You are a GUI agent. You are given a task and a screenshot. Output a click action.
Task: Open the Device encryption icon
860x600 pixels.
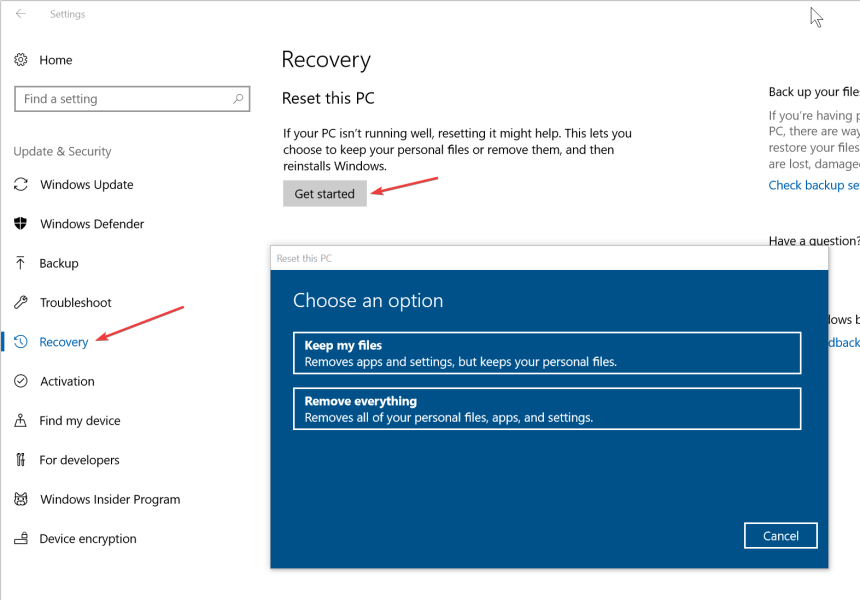(x=22, y=538)
